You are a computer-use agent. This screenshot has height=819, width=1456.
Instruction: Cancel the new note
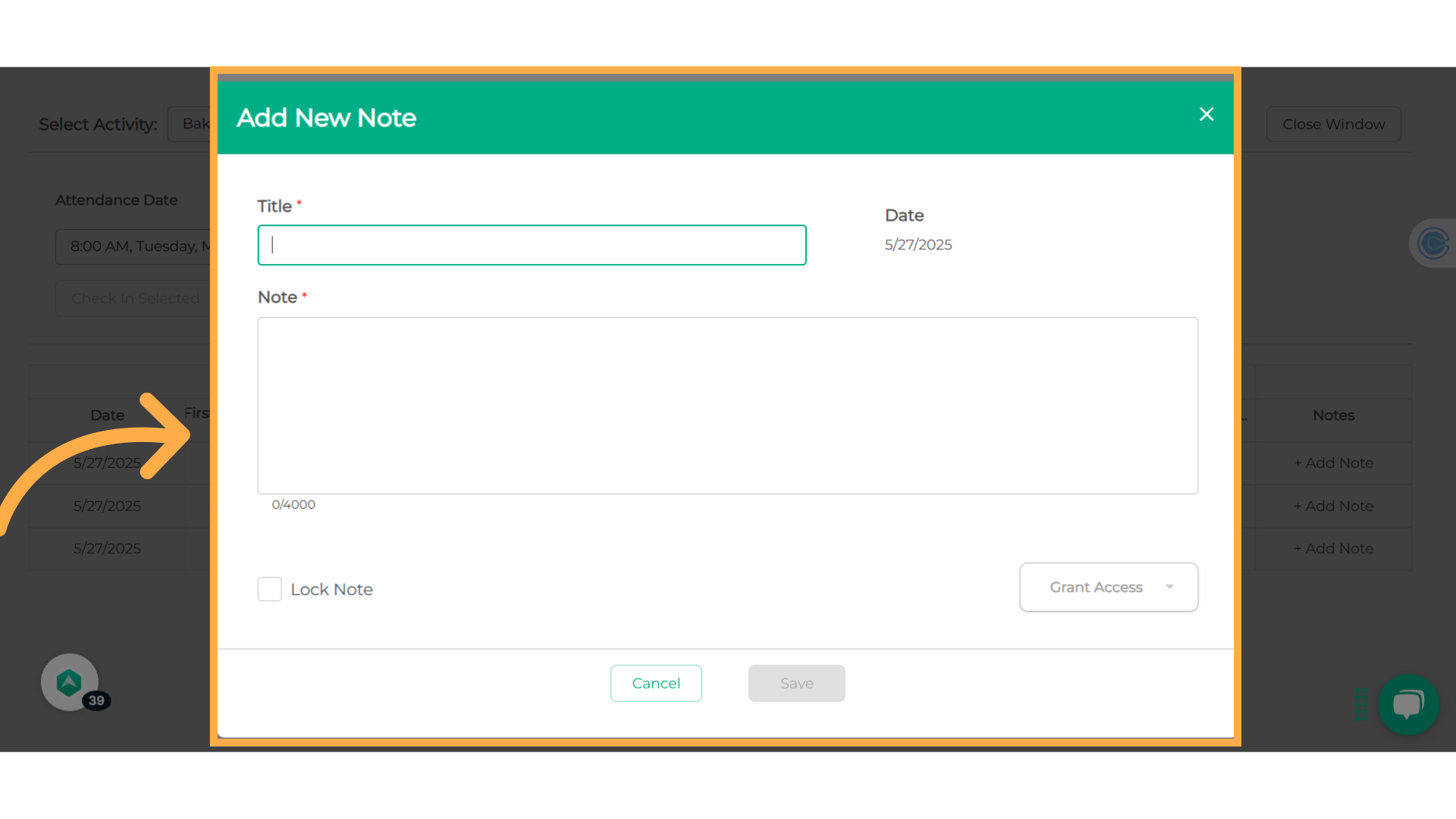(656, 683)
